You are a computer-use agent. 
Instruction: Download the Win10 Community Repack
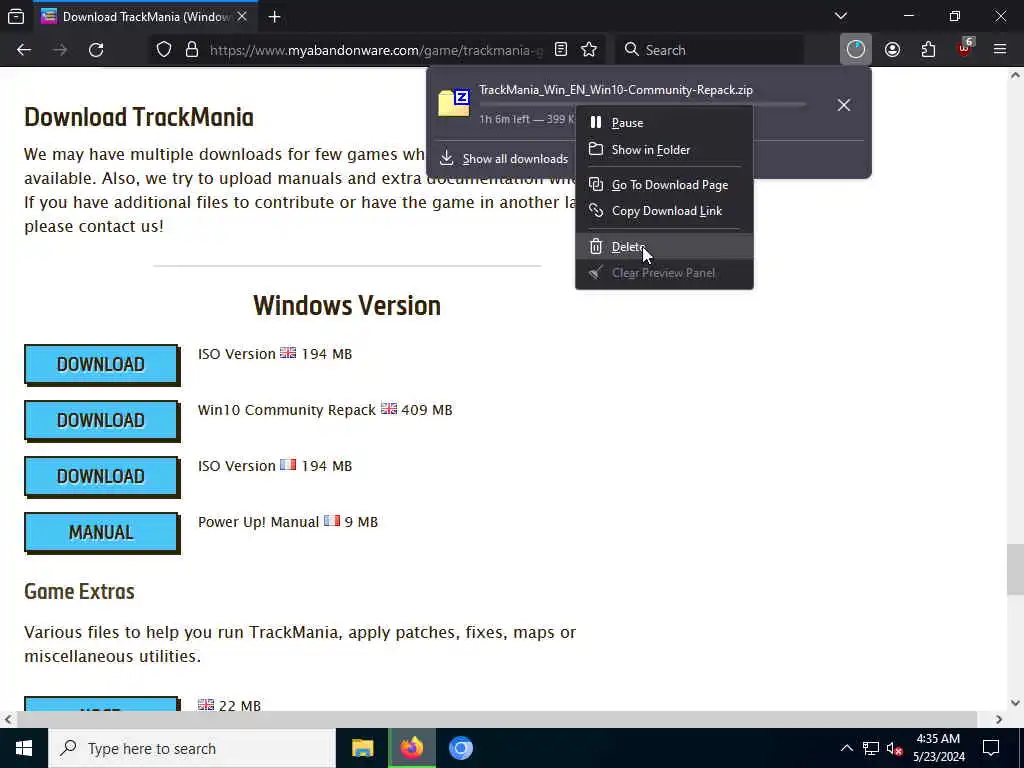coord(101,421)
